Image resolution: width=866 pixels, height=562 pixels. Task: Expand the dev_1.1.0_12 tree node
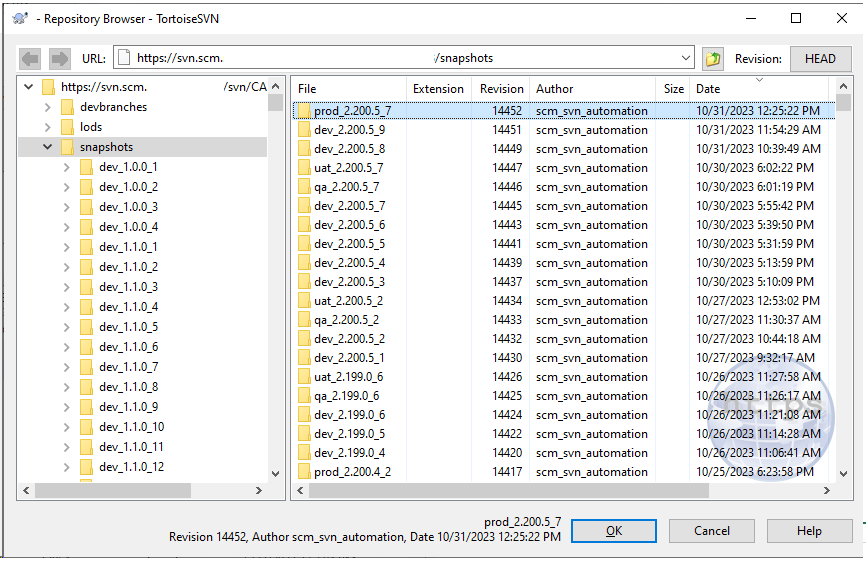(67, 467)
